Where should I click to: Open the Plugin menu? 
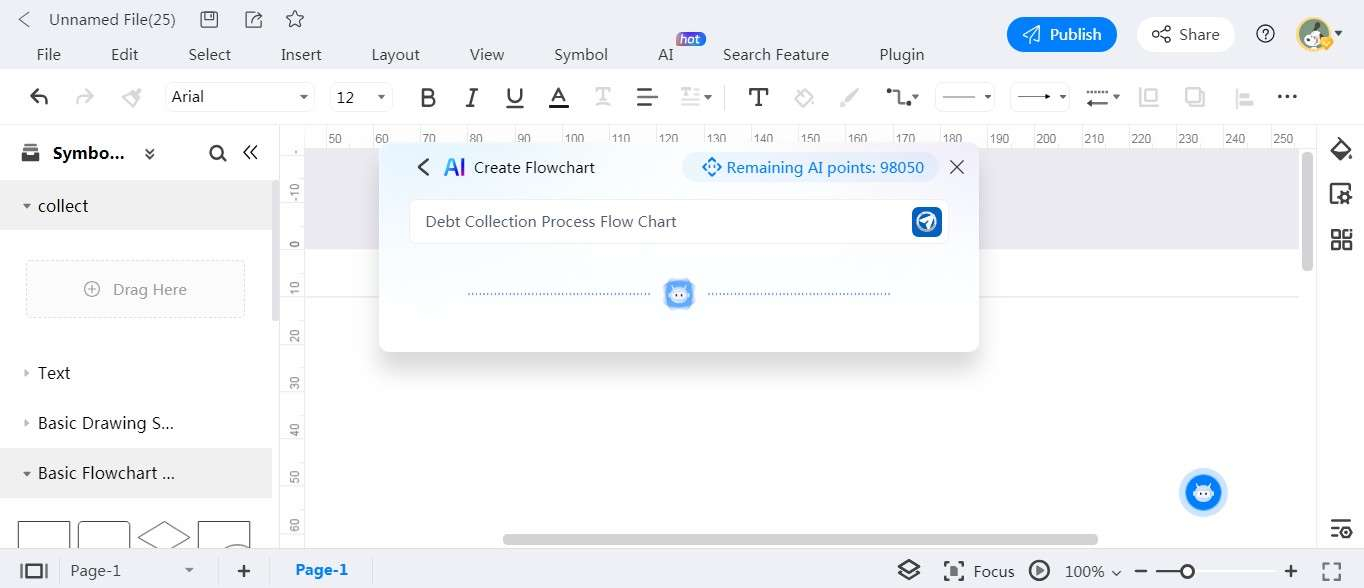click(x=902, y=54)
